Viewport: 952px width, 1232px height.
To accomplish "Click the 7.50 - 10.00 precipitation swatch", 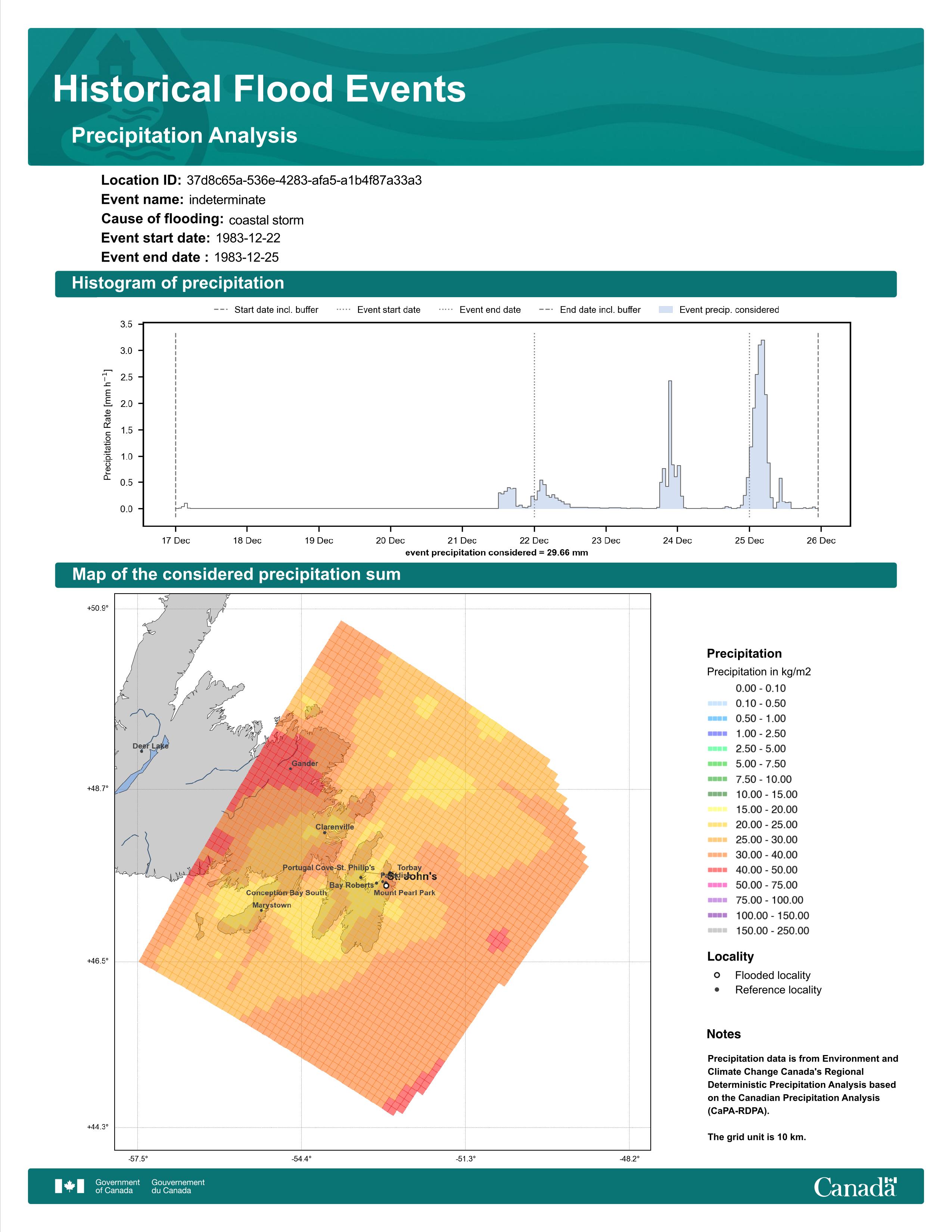I will click(718, 779).
